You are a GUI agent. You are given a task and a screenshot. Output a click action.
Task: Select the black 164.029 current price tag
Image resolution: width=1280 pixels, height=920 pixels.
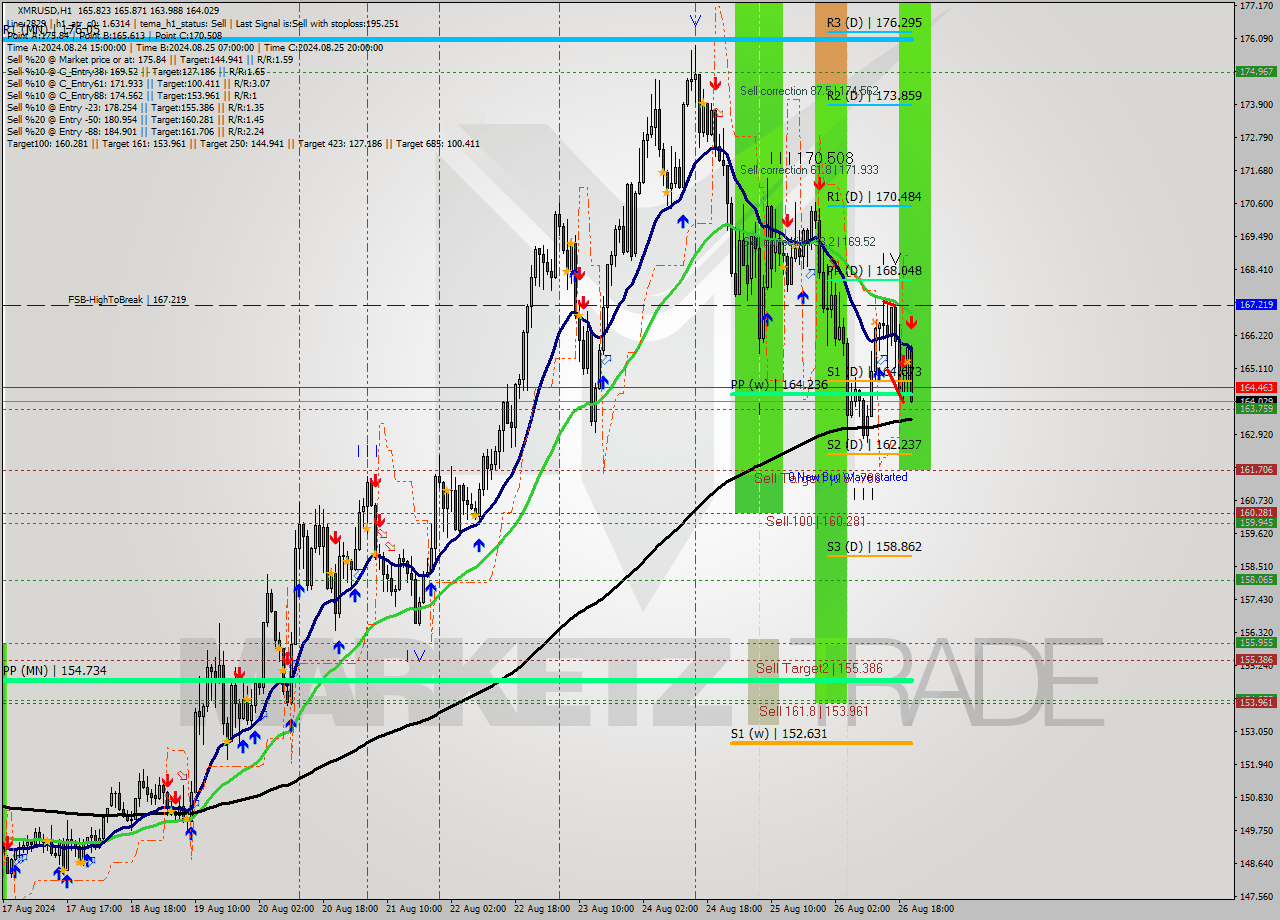pos(1255,400)
